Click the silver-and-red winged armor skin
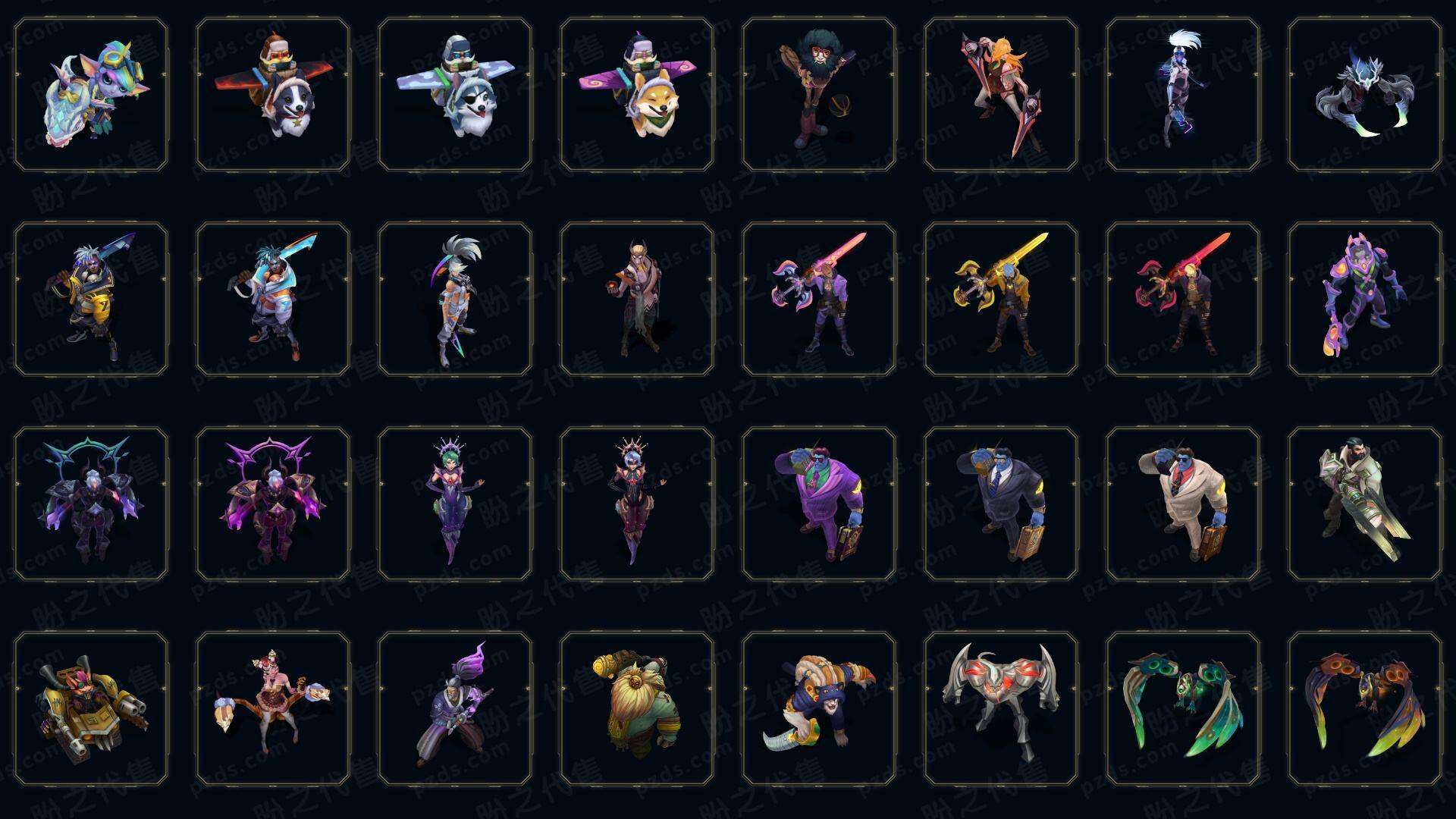The width and height of the screenshot is (1456, 819). [x=1001, y=709]
